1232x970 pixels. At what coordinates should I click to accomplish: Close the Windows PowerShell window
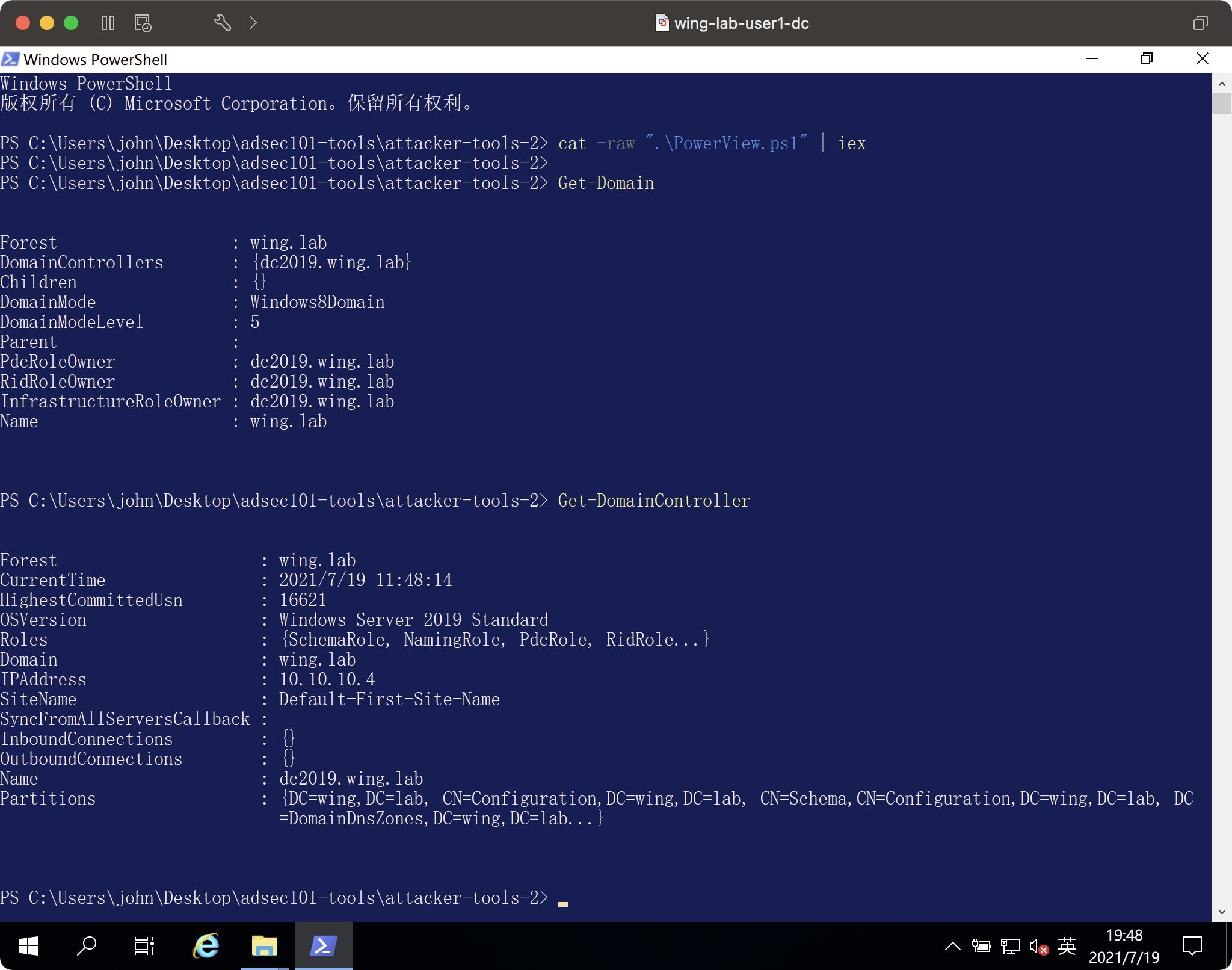point(1203,58)
